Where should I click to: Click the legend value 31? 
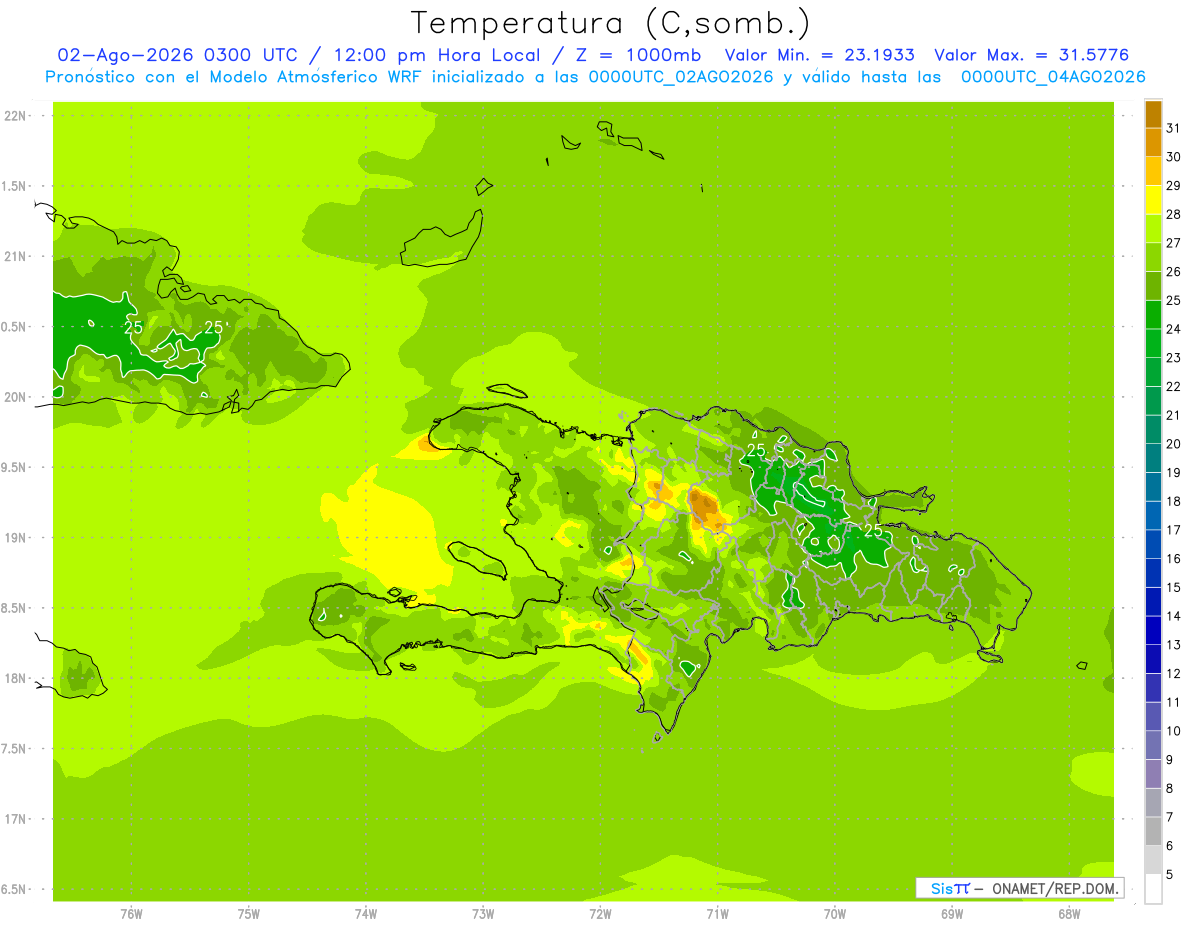[x=1173, y=128]
